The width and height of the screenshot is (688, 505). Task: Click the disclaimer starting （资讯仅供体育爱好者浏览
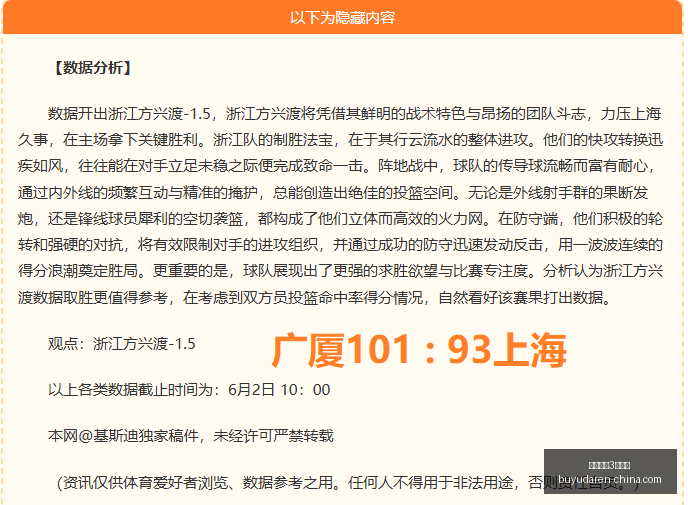pyautogui.click(x=348, y=483)
